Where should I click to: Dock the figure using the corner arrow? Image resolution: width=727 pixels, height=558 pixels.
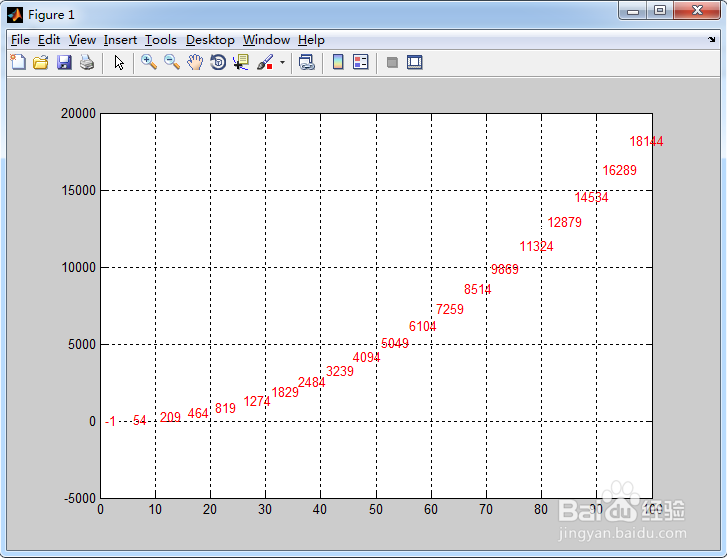(x=712, y=40)
